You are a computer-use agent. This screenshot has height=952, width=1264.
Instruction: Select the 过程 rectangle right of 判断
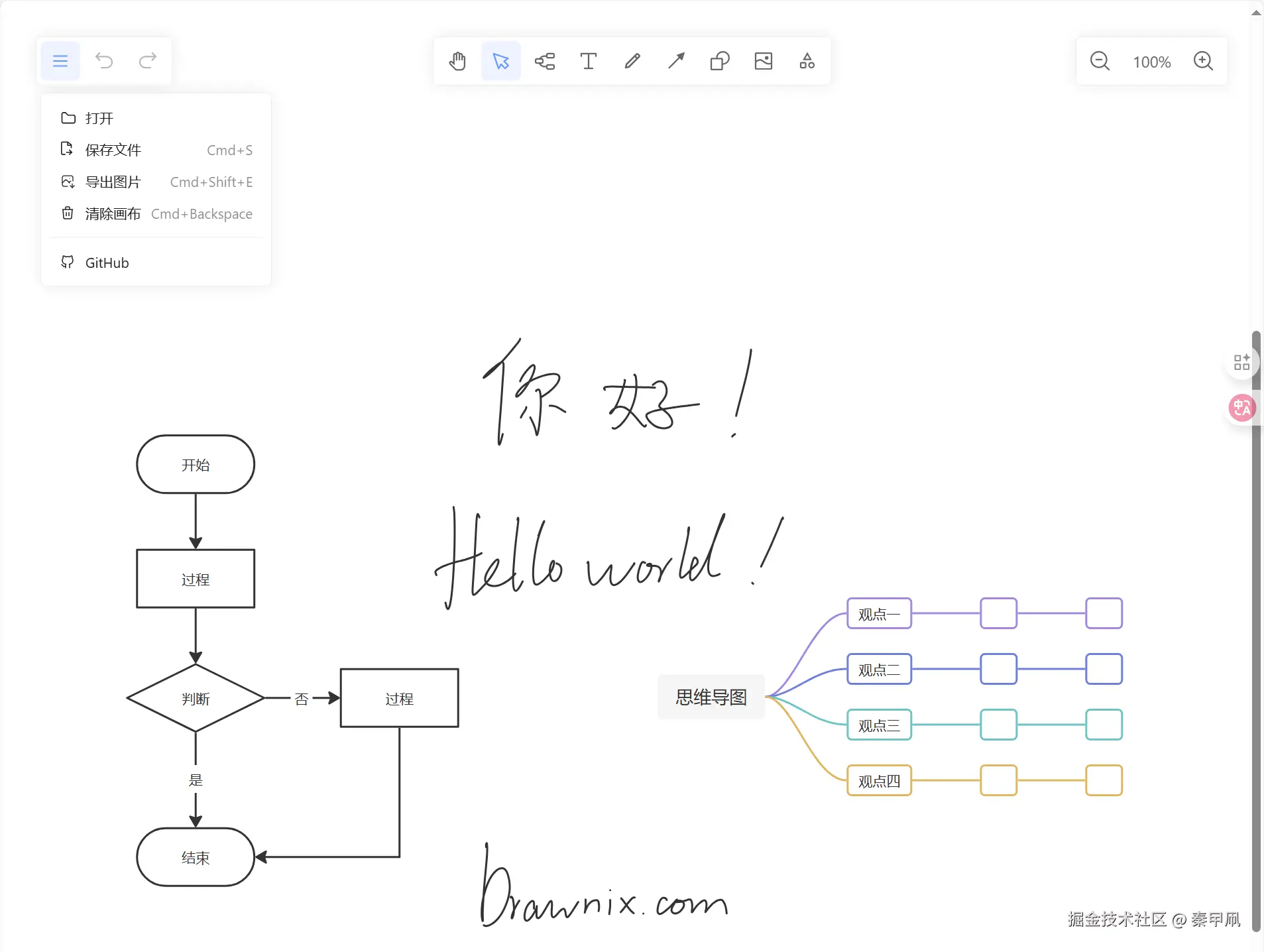tap(400, 698)
